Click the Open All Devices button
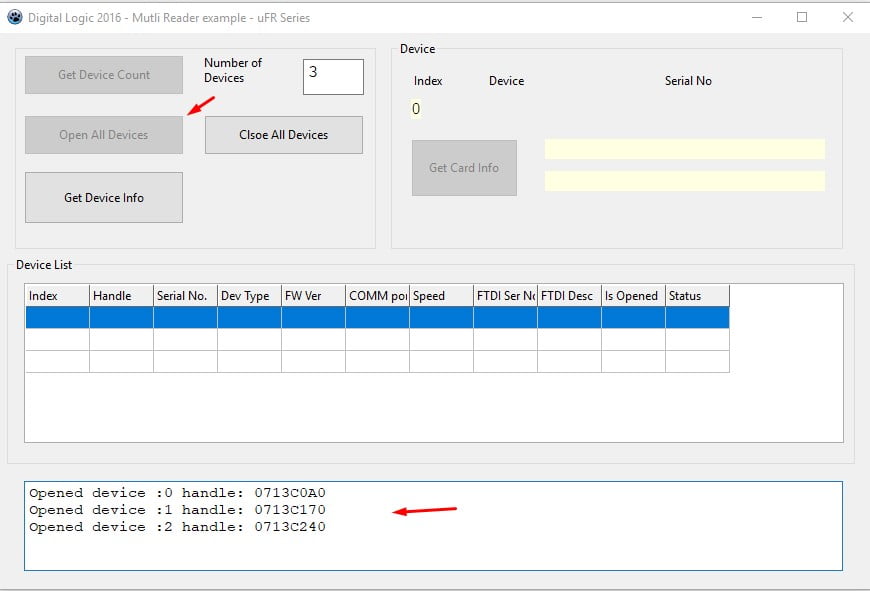Image resolution: width=870 pixels, height=591 pixels. (104, 135)
